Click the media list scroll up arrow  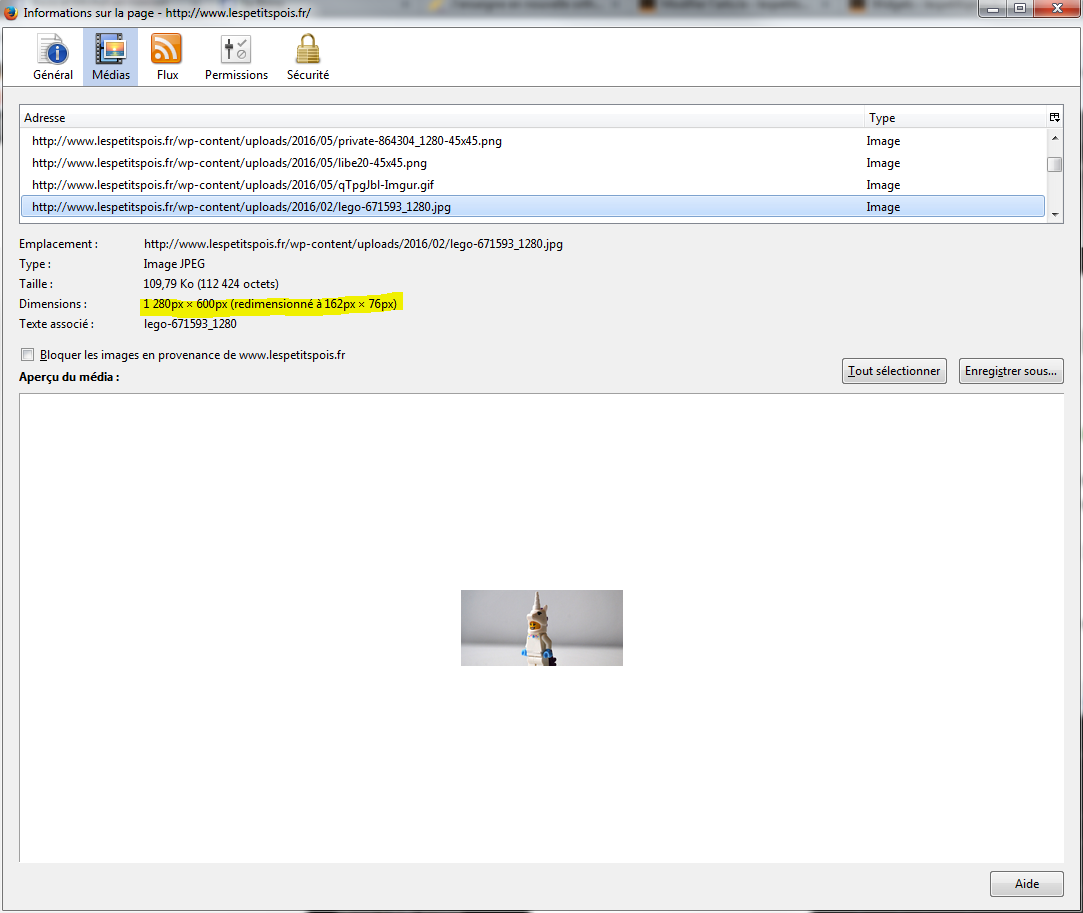1055,138
